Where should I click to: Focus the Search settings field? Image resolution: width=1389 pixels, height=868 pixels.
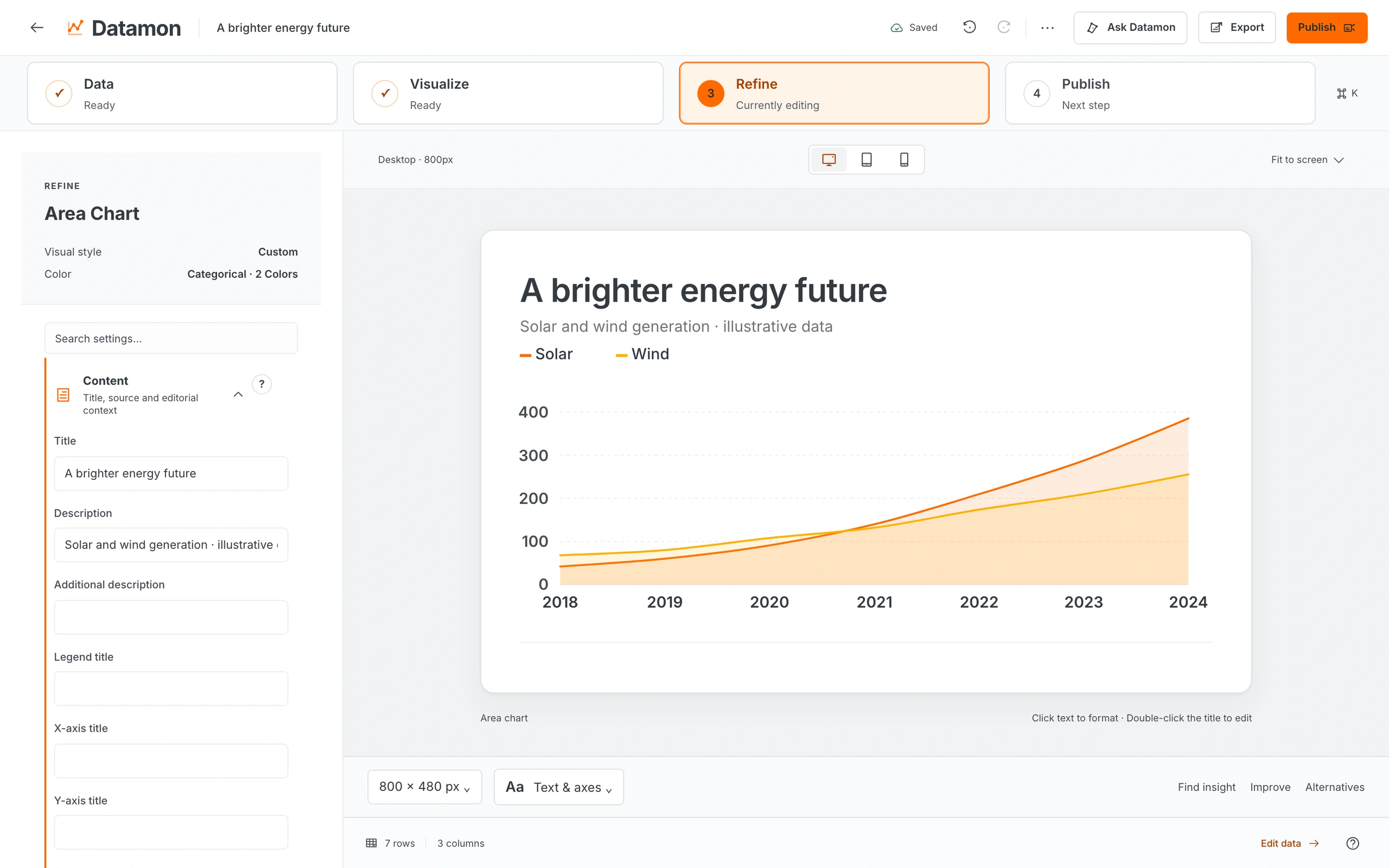tap(171, 338)
